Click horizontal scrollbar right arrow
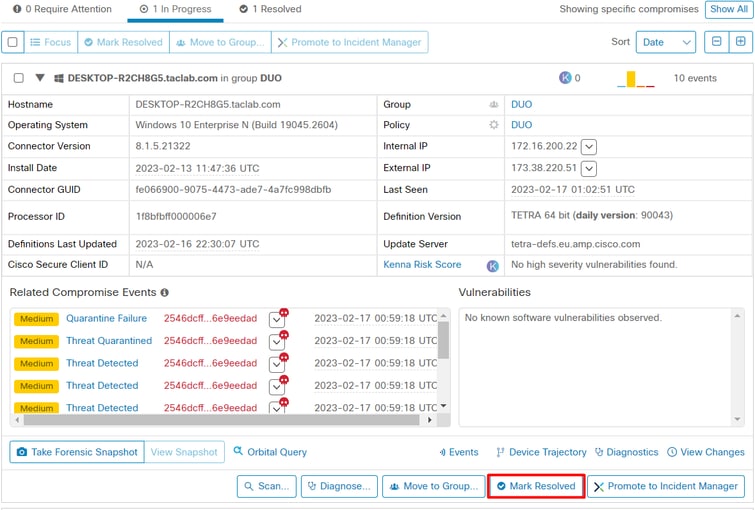Screen dimensions: 755x510 pos(430,420)
